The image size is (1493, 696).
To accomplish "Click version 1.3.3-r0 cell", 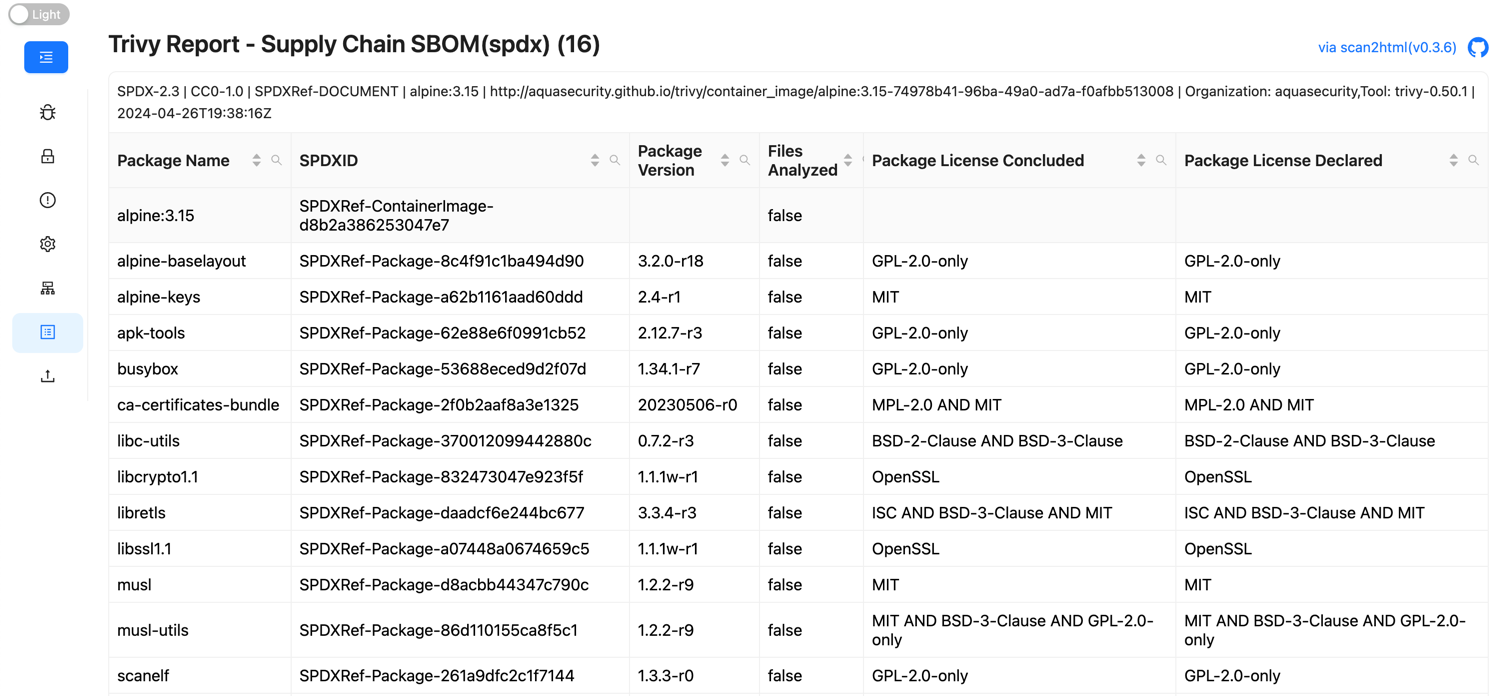I will pos(694,676).
